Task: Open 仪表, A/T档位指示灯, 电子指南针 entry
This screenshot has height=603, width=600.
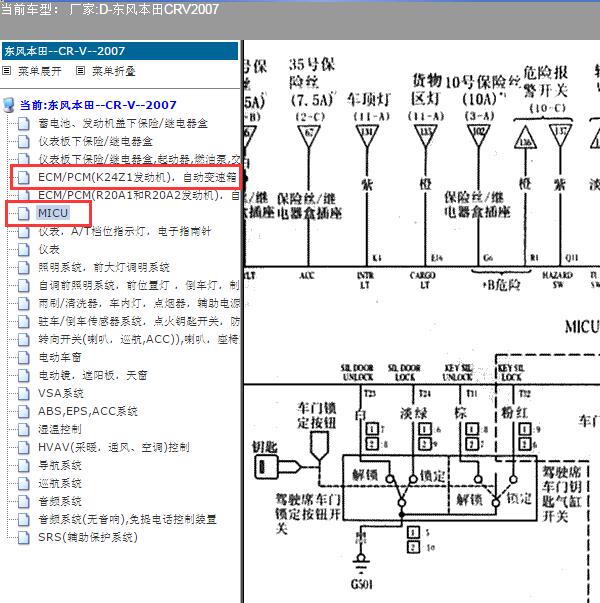Action: pos(125,232)
